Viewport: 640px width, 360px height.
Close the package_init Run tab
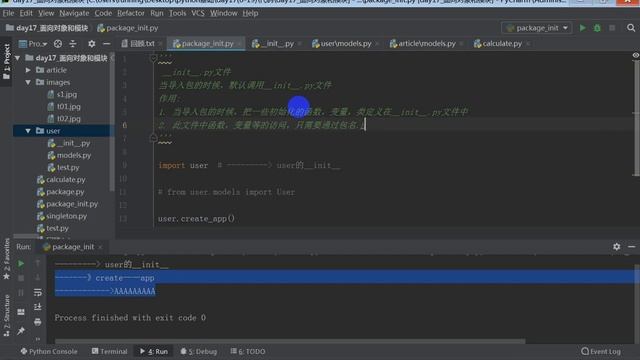coord(100,247)
